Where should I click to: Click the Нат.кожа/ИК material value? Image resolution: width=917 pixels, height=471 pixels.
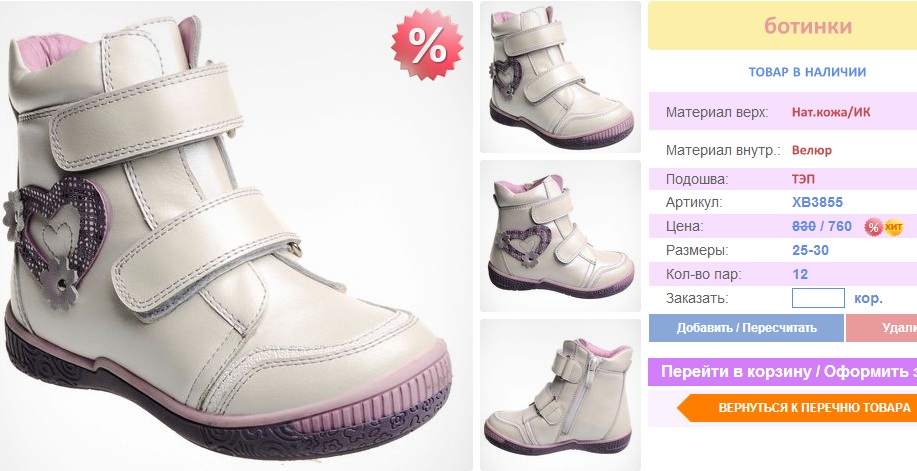click(830, 112)
